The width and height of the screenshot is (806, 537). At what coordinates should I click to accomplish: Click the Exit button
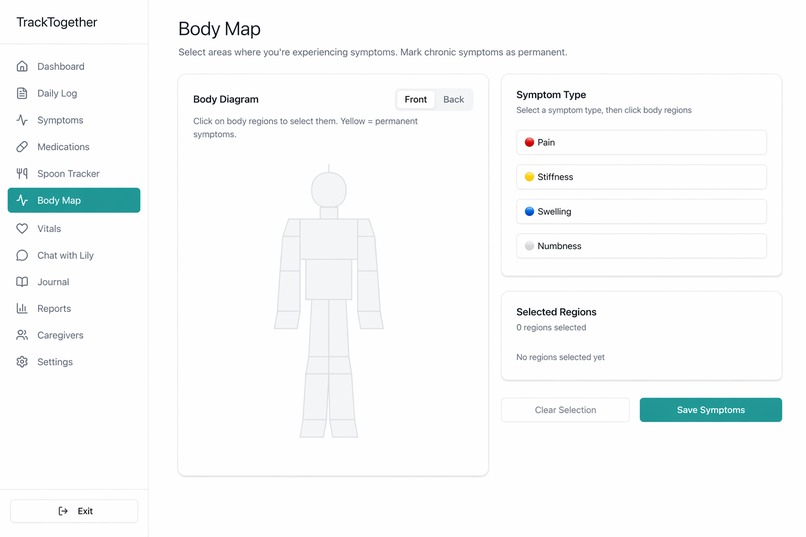click(x=74, y=511)
